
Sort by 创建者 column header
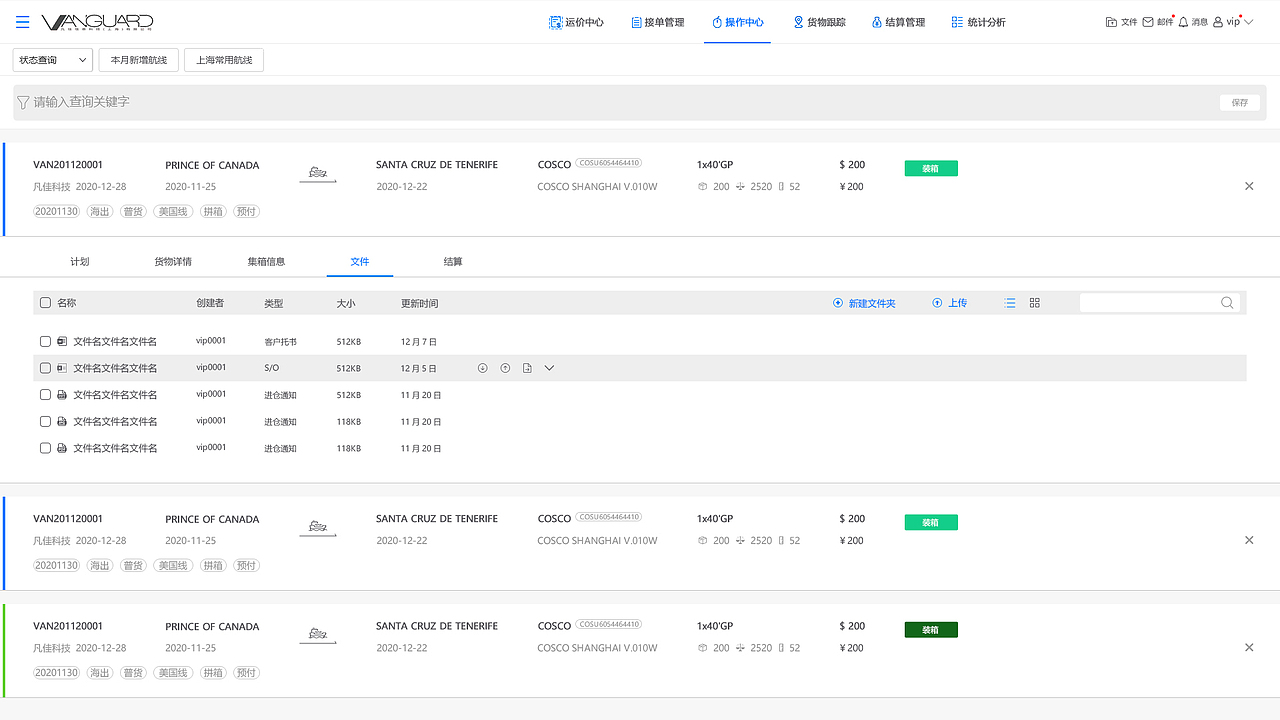point(210,303)
